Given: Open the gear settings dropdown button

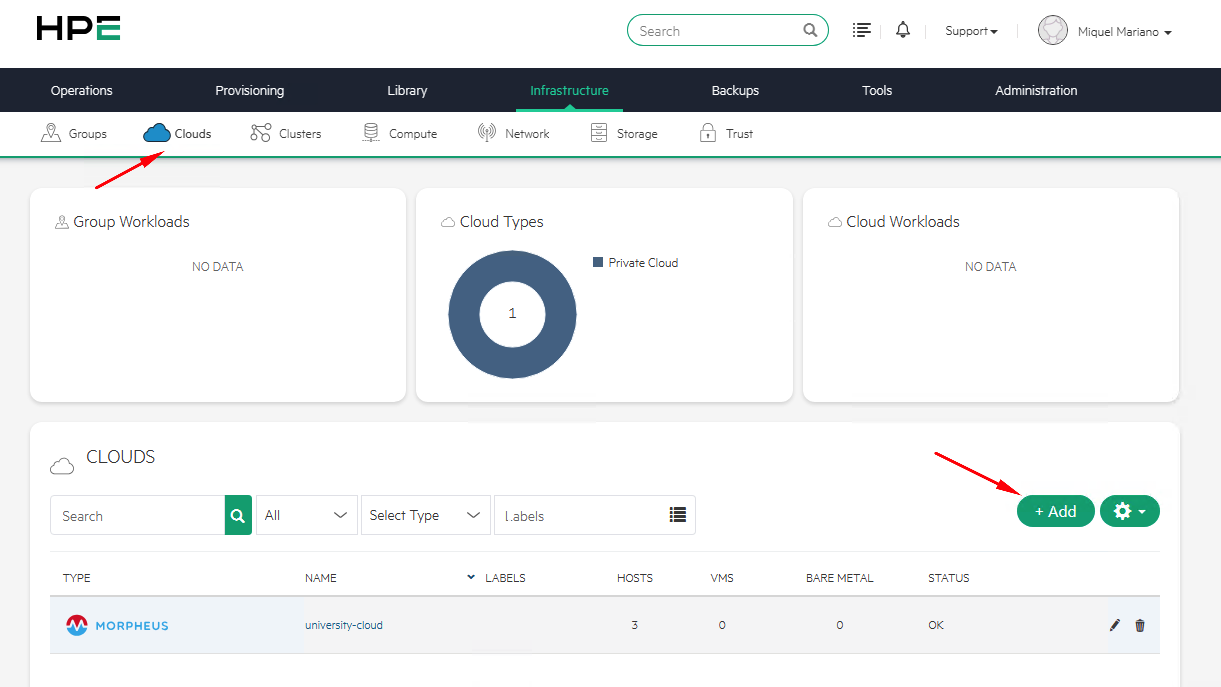Looking at the screenshot, I should (x=1130, y=511).
